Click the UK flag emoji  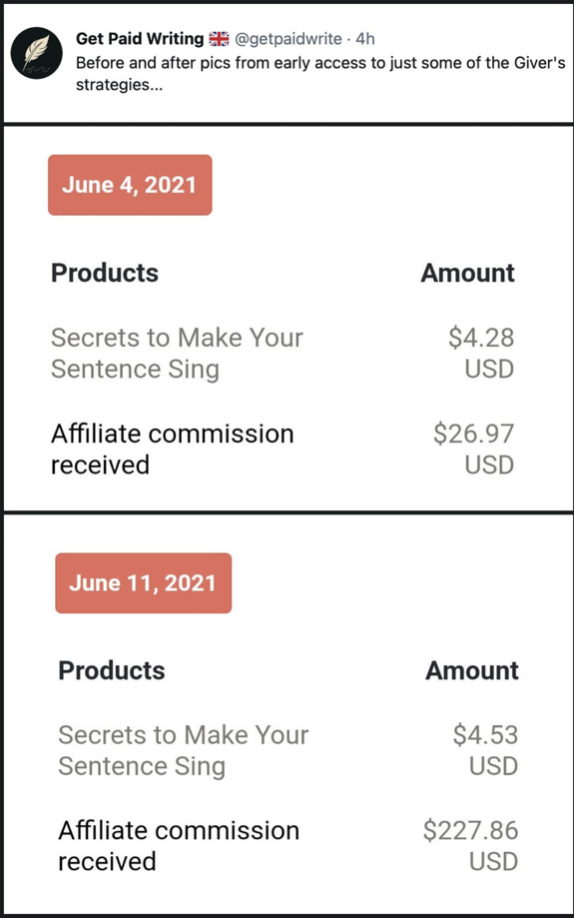[x=219, y=39]
